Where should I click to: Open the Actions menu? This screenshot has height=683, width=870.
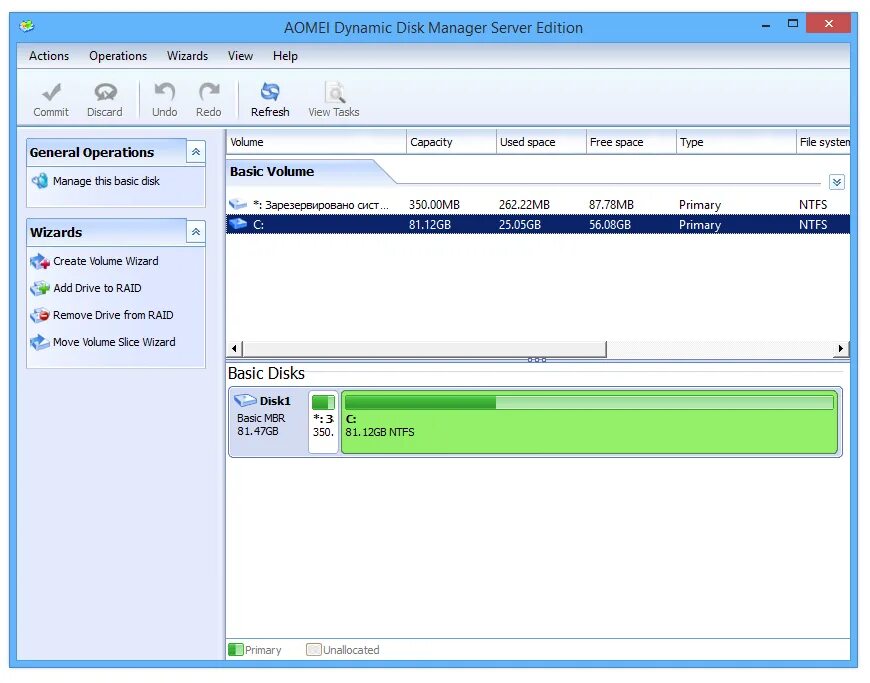click(x=49, y=56)
